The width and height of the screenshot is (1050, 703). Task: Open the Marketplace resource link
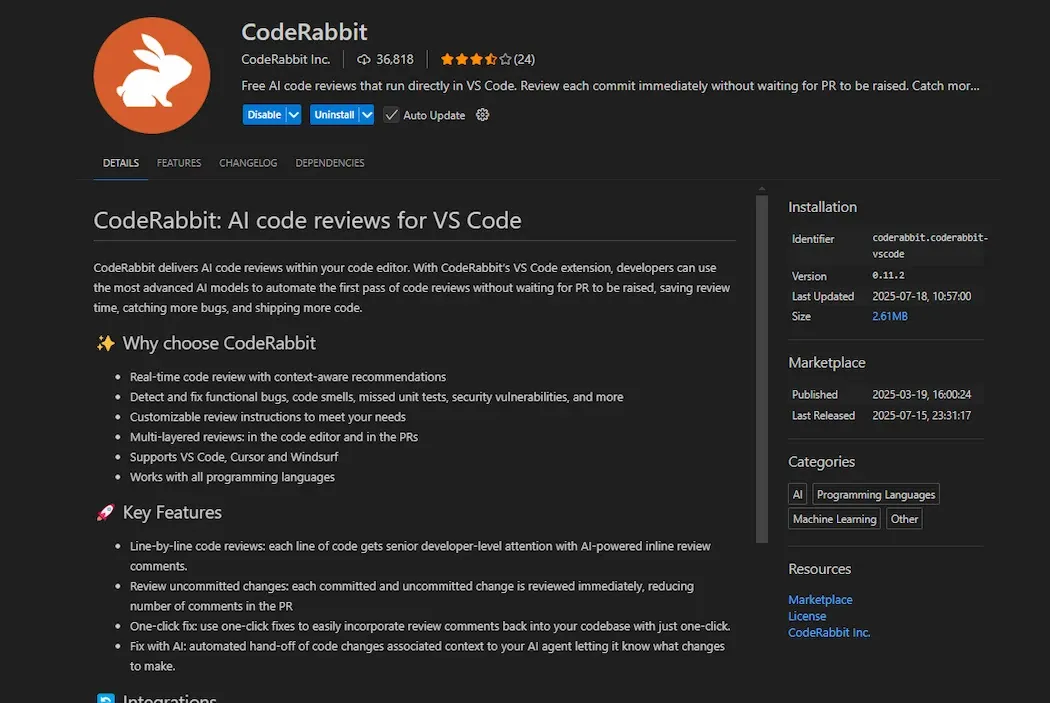click(x=820, y=600)
